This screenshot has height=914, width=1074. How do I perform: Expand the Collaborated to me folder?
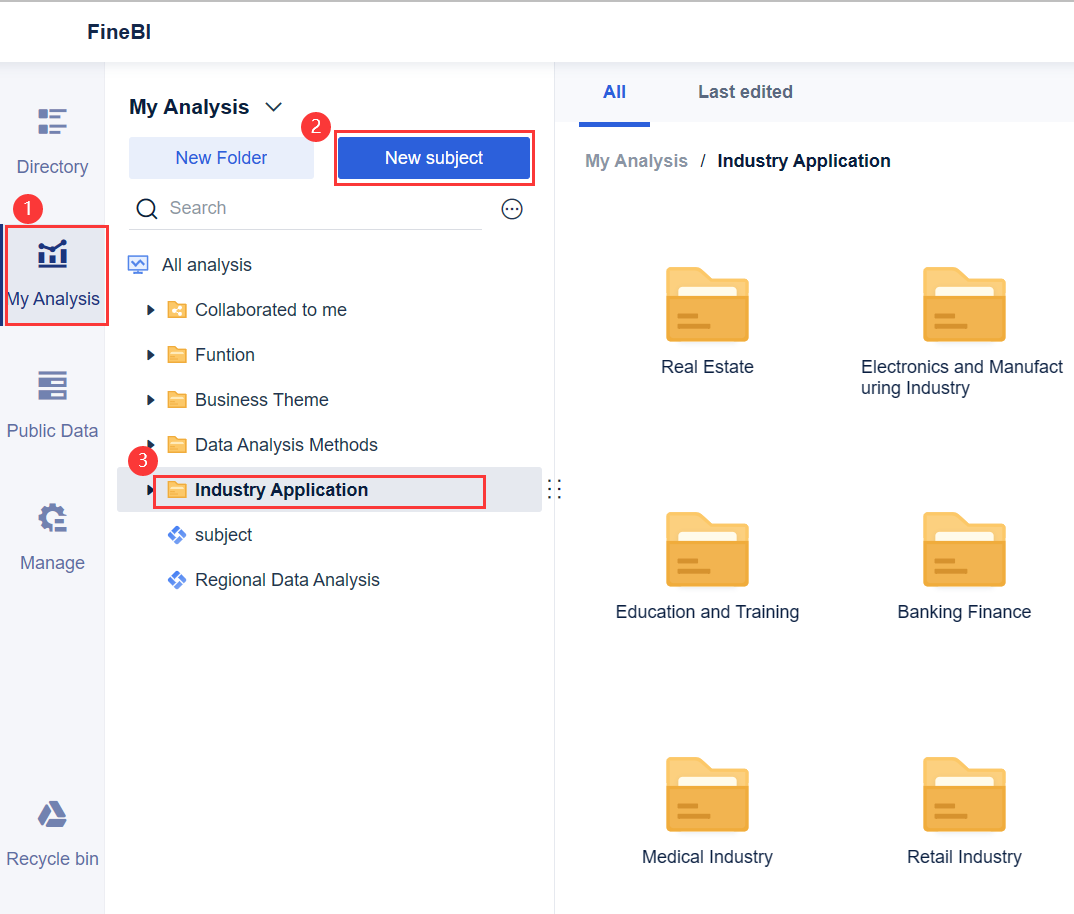(x=151, y=310)
